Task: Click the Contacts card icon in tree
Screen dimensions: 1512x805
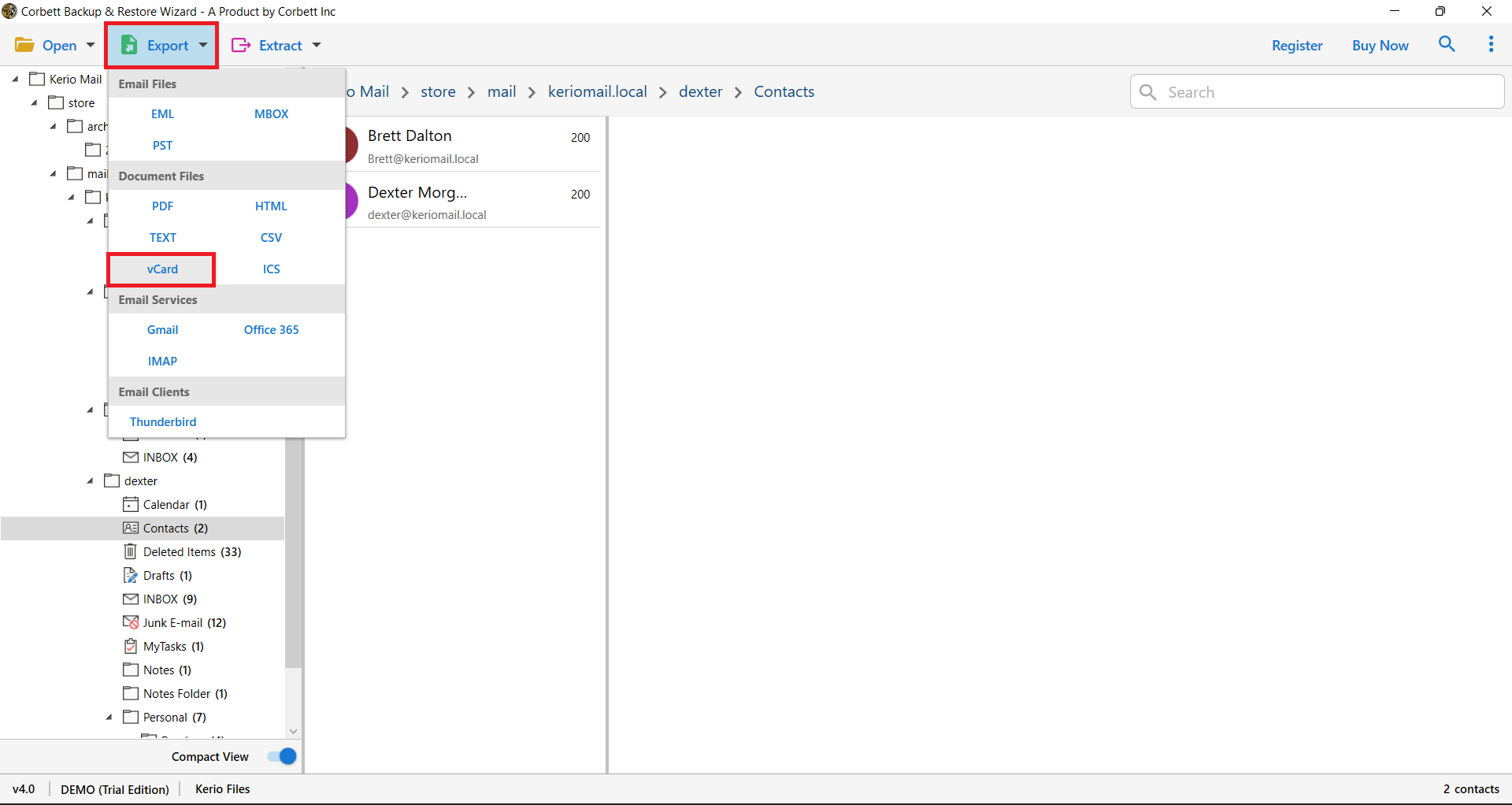Action: [131, 528]
